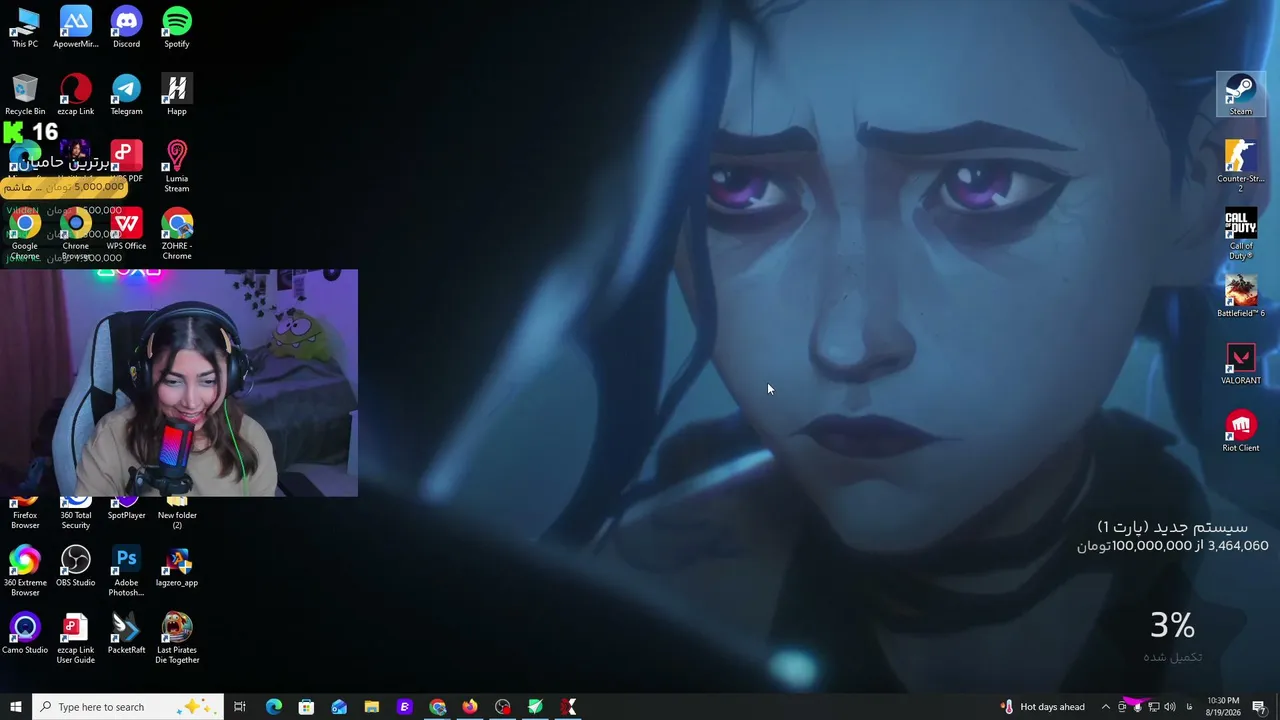Open the notification center with 7 notifications
Image resolution: width=1280 pixels, height=720 pixels.
click(x=1259, y=707)
